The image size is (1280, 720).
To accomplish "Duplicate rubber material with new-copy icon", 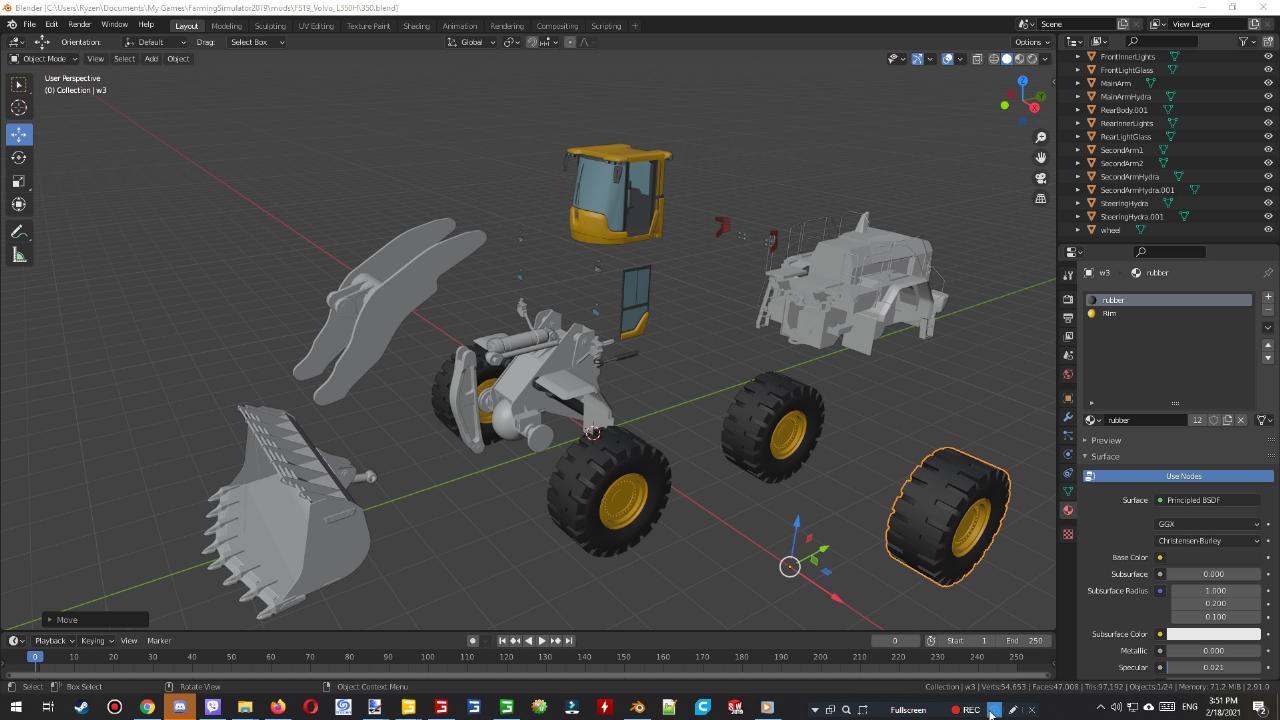I will (1228, 420).
